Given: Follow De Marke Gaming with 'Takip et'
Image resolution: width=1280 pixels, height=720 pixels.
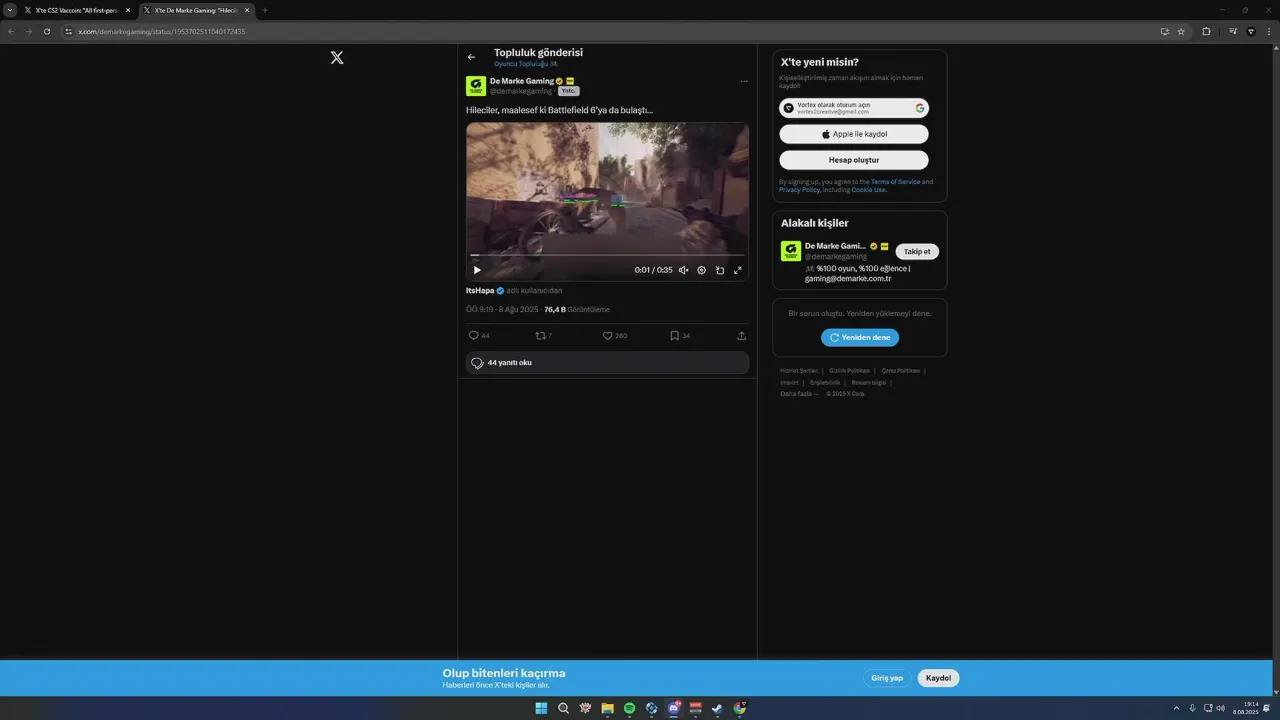Looking at the screenshot, I should coord(917,252).
